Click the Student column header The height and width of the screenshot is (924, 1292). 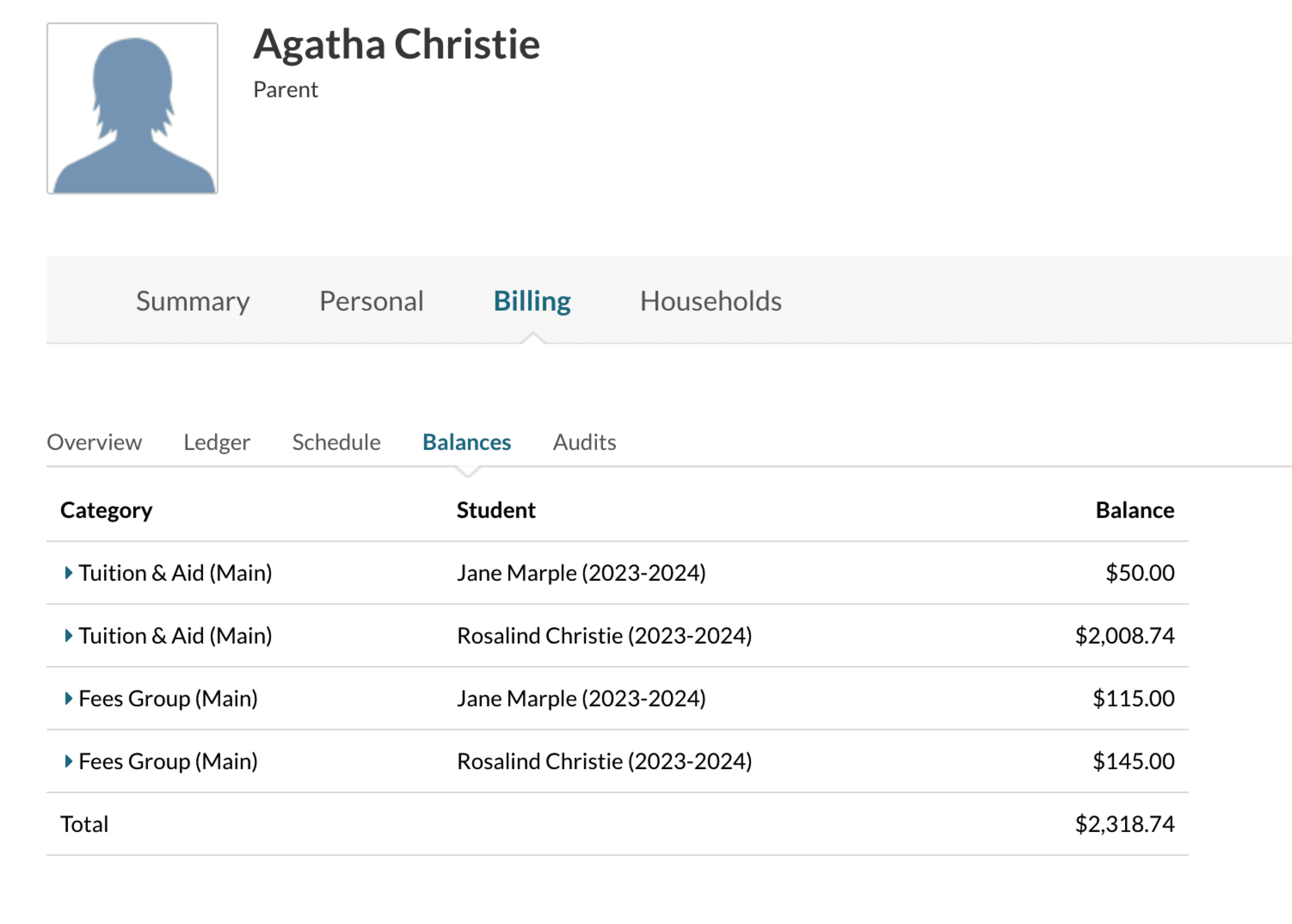pos(496,510)
